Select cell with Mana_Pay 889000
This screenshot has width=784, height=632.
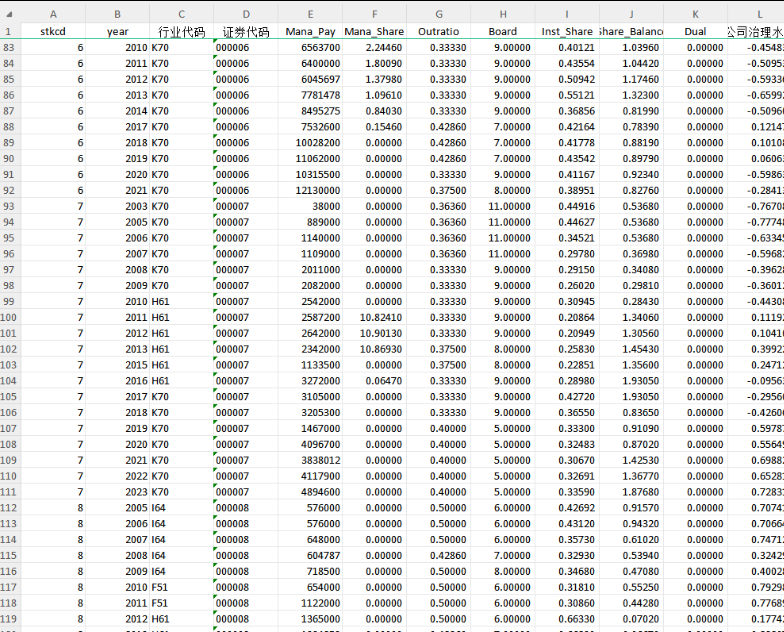pyautogui.click(x=310, y=222)
